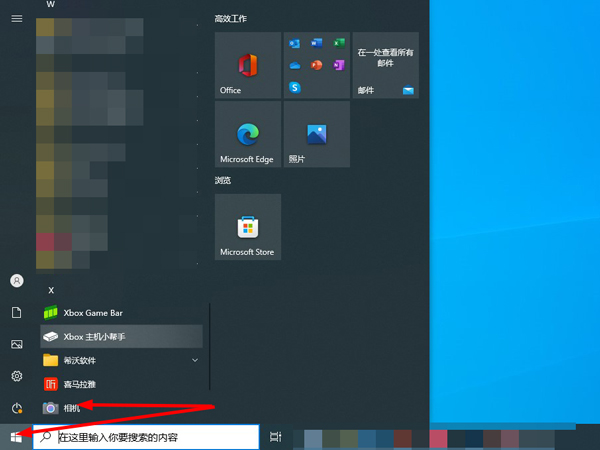The height and width of the screenshot is (450, 600).
Task: Click the search magnifier icon
Action: pos(46,437)
